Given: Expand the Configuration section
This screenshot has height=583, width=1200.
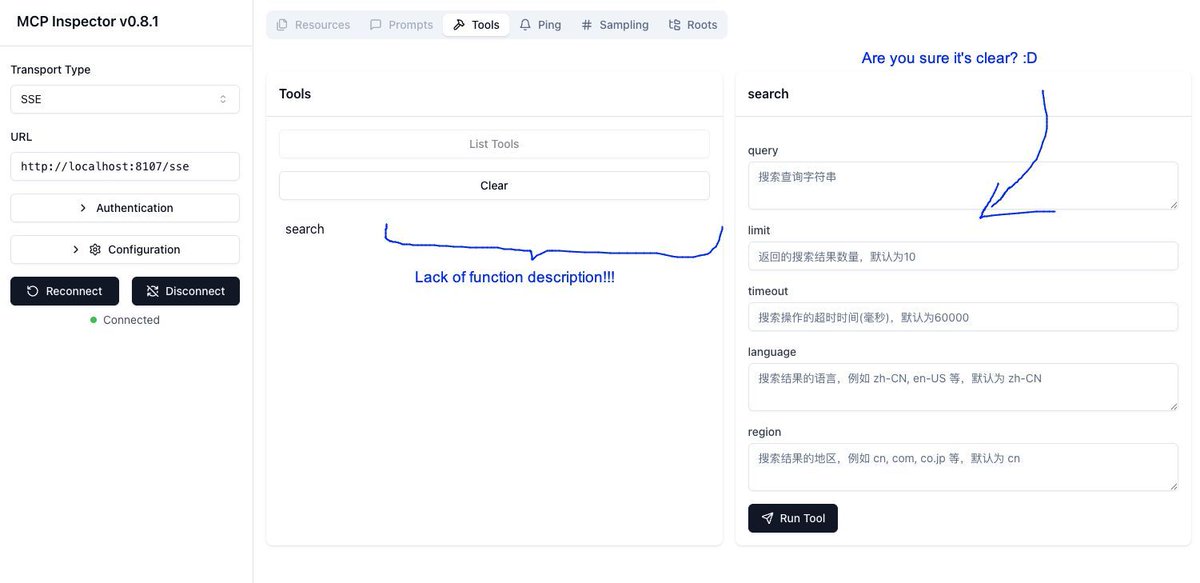Looking at the screenshot, I should tap(125, 249).
